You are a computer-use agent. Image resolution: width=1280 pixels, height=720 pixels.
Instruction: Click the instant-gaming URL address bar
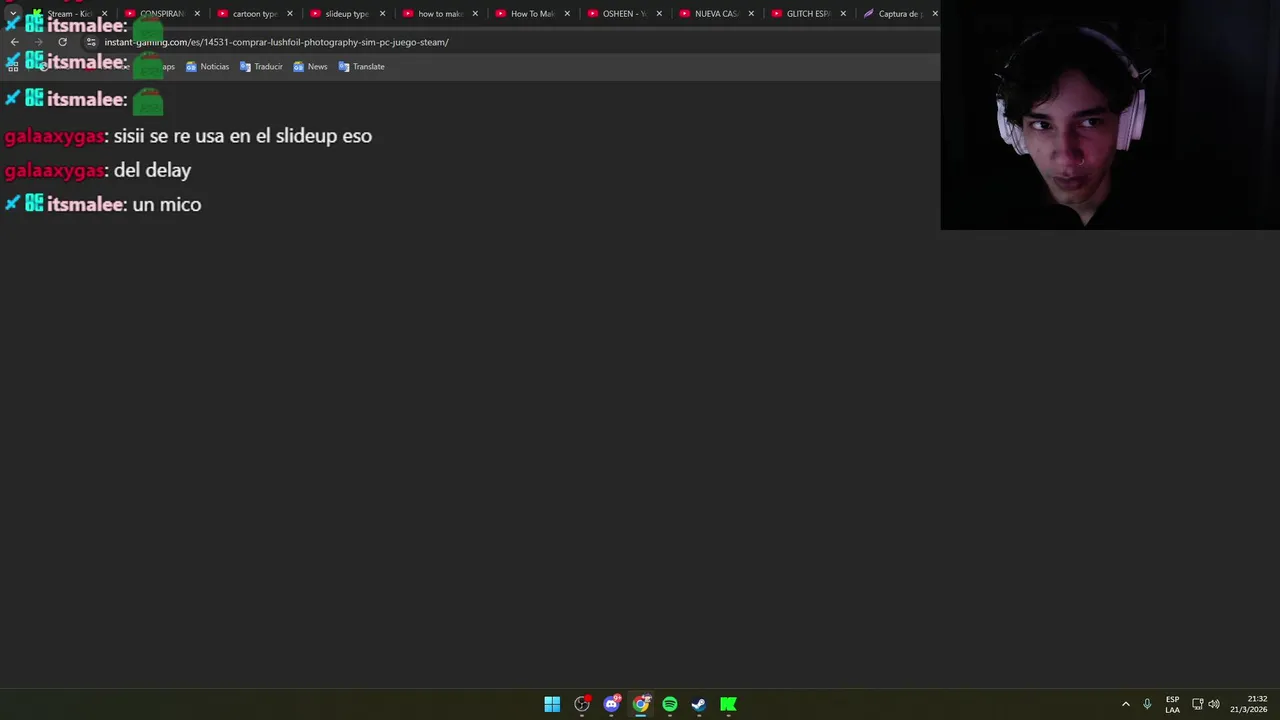coord(276,42)
